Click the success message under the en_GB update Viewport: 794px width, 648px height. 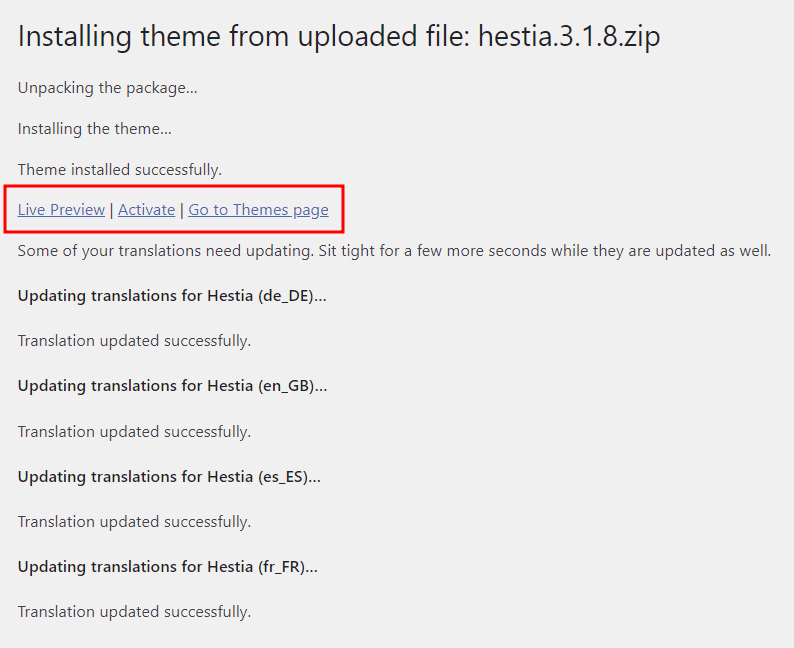click(x=134, y=432)
